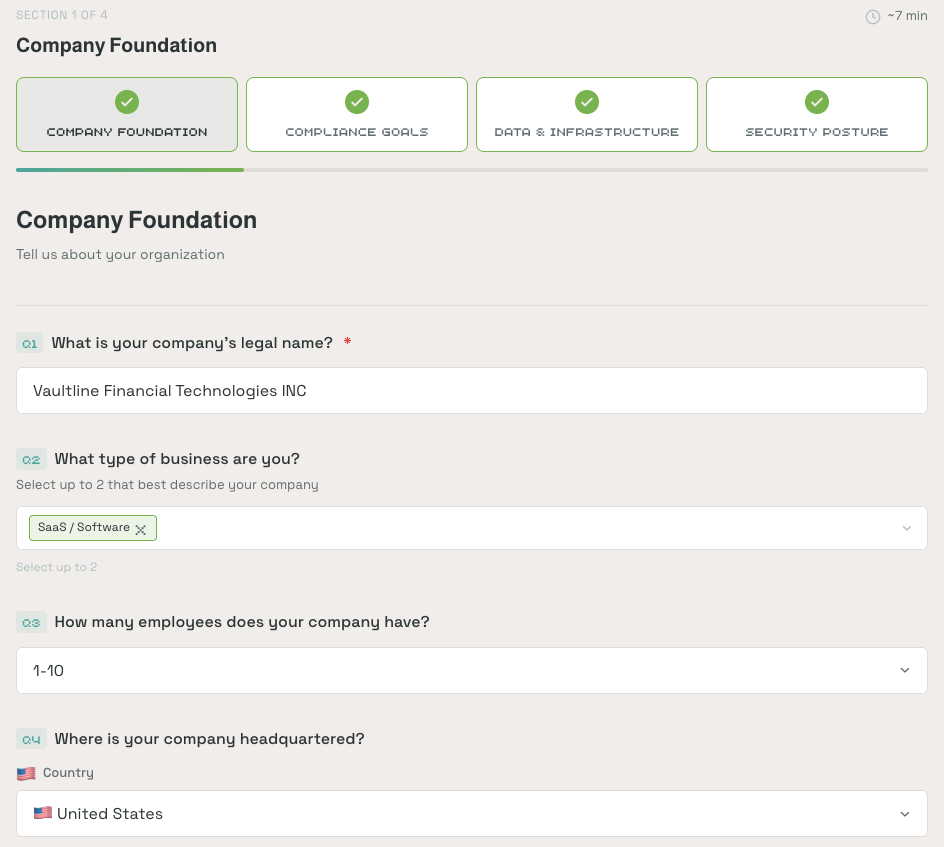Click 'How many employees does your company have?'
Image resolution: width=944 pixels, height=847 pixels.
(x=242, y=622)
